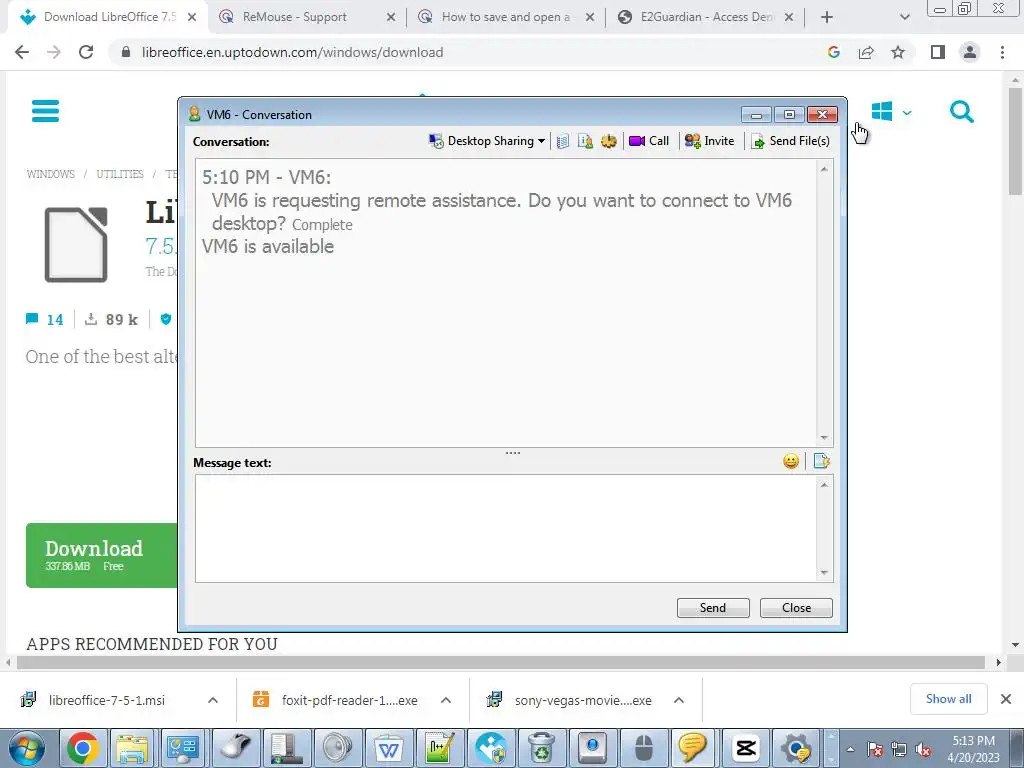Open the Desktop Sharing dropdown

point(487,141)
